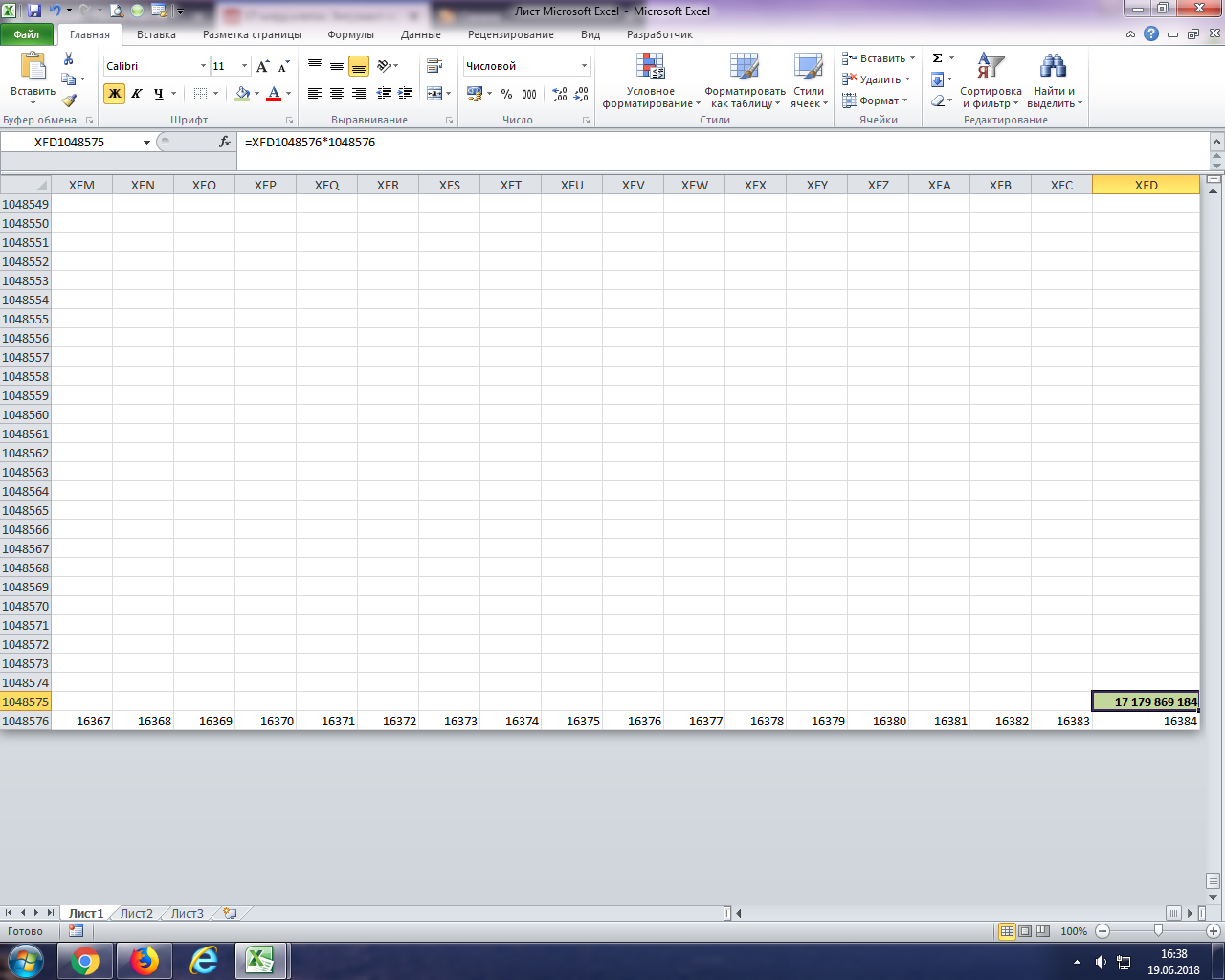Screen dimensions: 1225x980
Task: Switch to the Данные tab
Action: pos(421,34)
